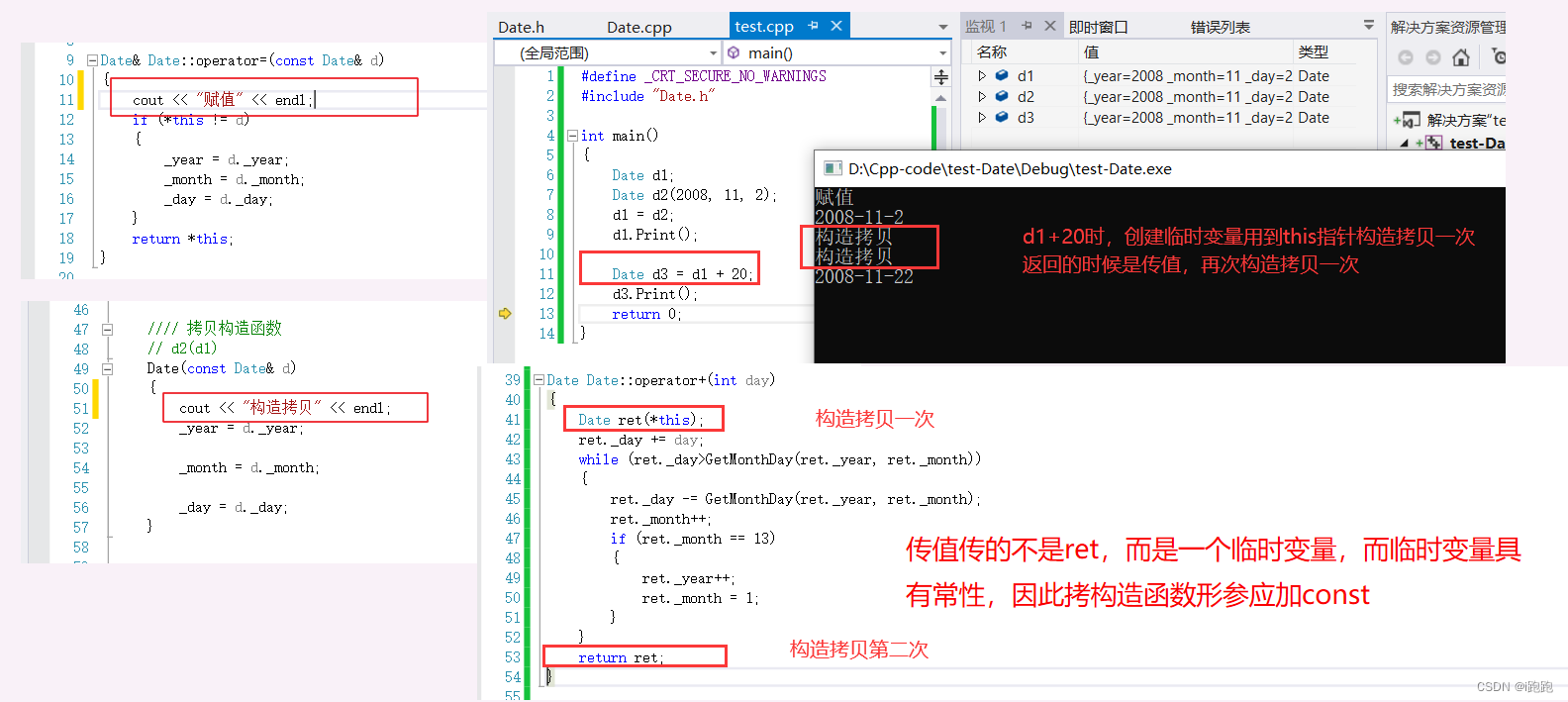
Task: Collapse the Date(const Date& d) block
Action: pos(108,369)
